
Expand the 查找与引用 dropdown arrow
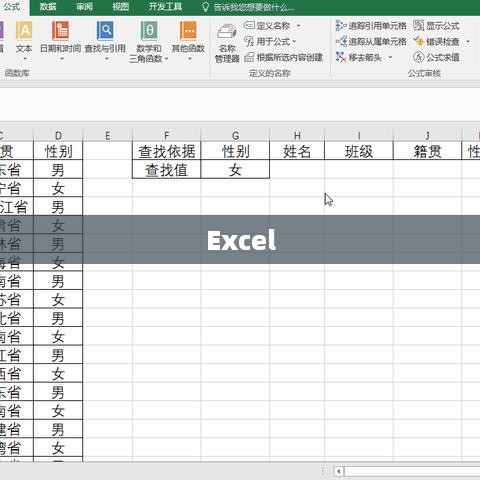tap(107, 59)
